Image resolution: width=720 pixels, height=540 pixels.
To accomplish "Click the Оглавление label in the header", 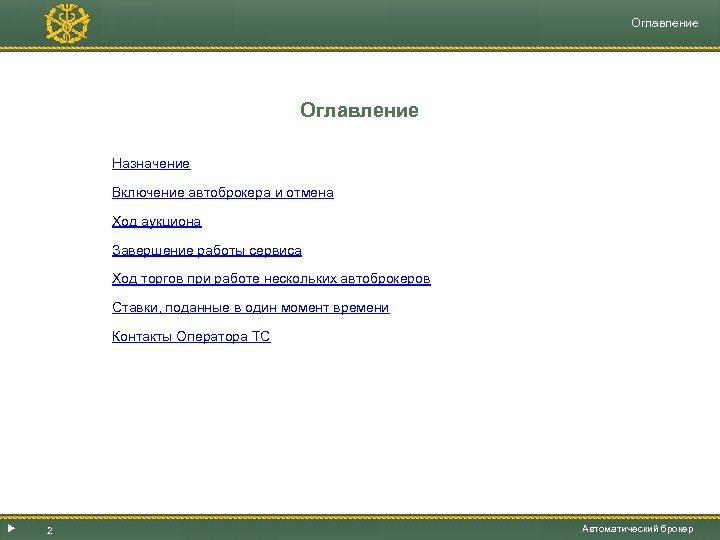I will (x=664, y=23).
